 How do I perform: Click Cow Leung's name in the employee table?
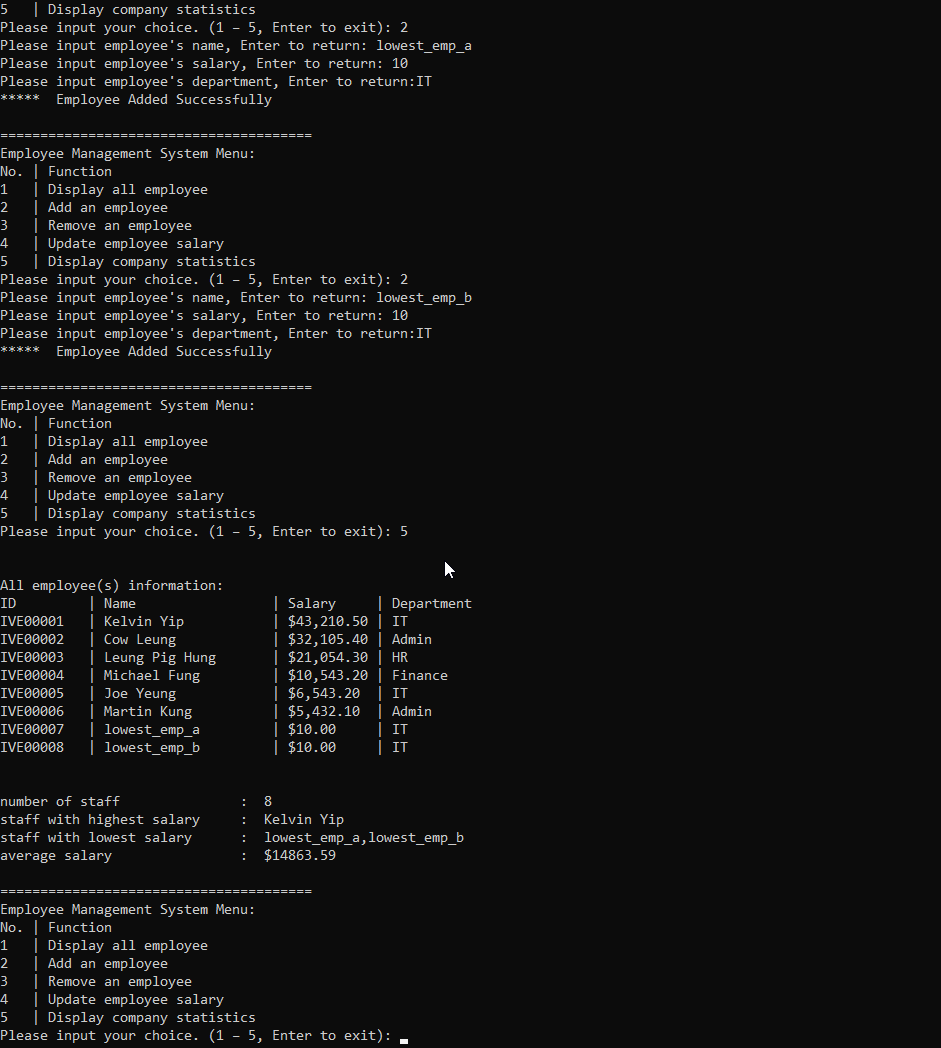pyautogui.click(x=140, y=640)
